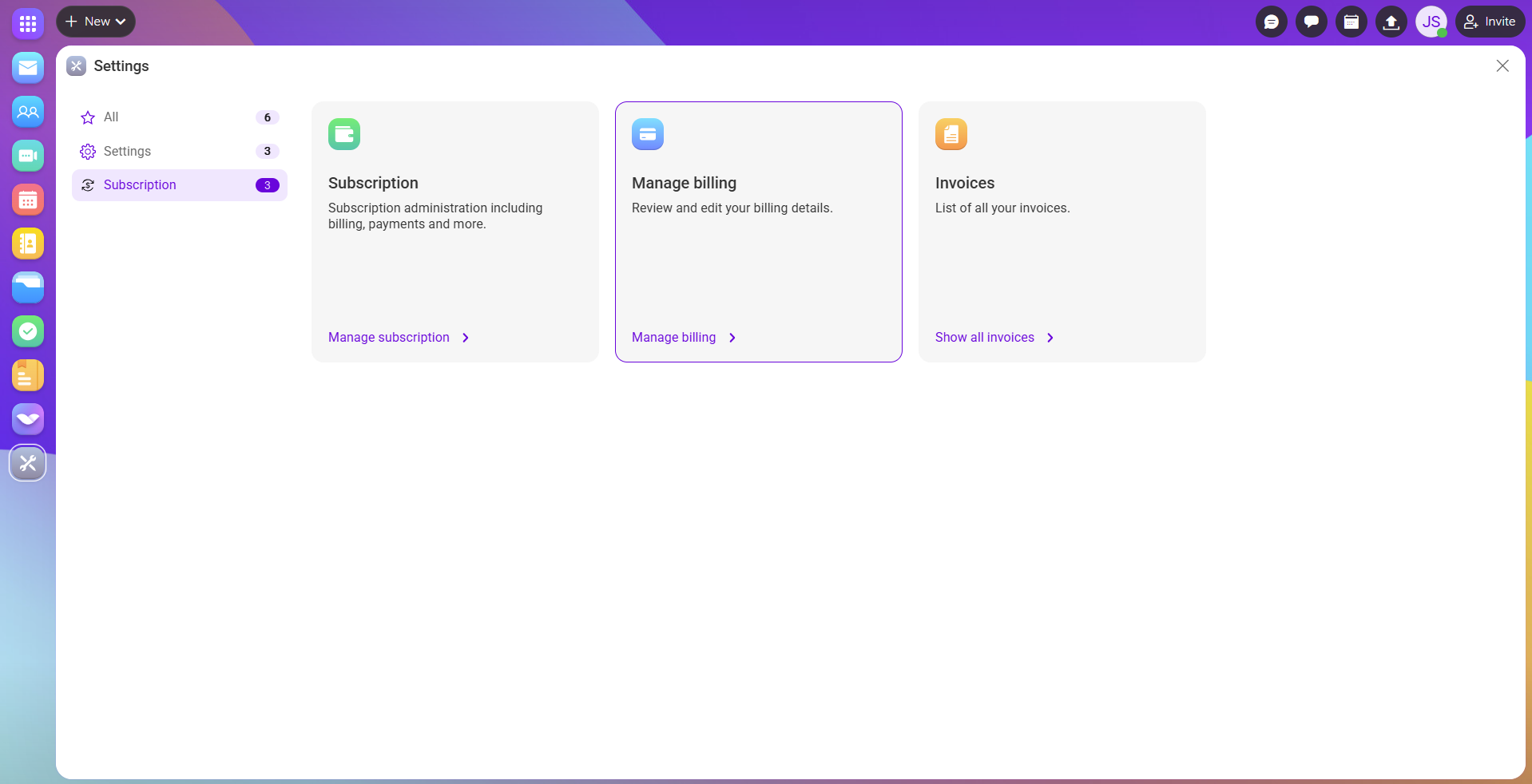The width and height of the screenshot is (1532, 784).
Task: Select the Subscription category
Action: click(180, 185)
